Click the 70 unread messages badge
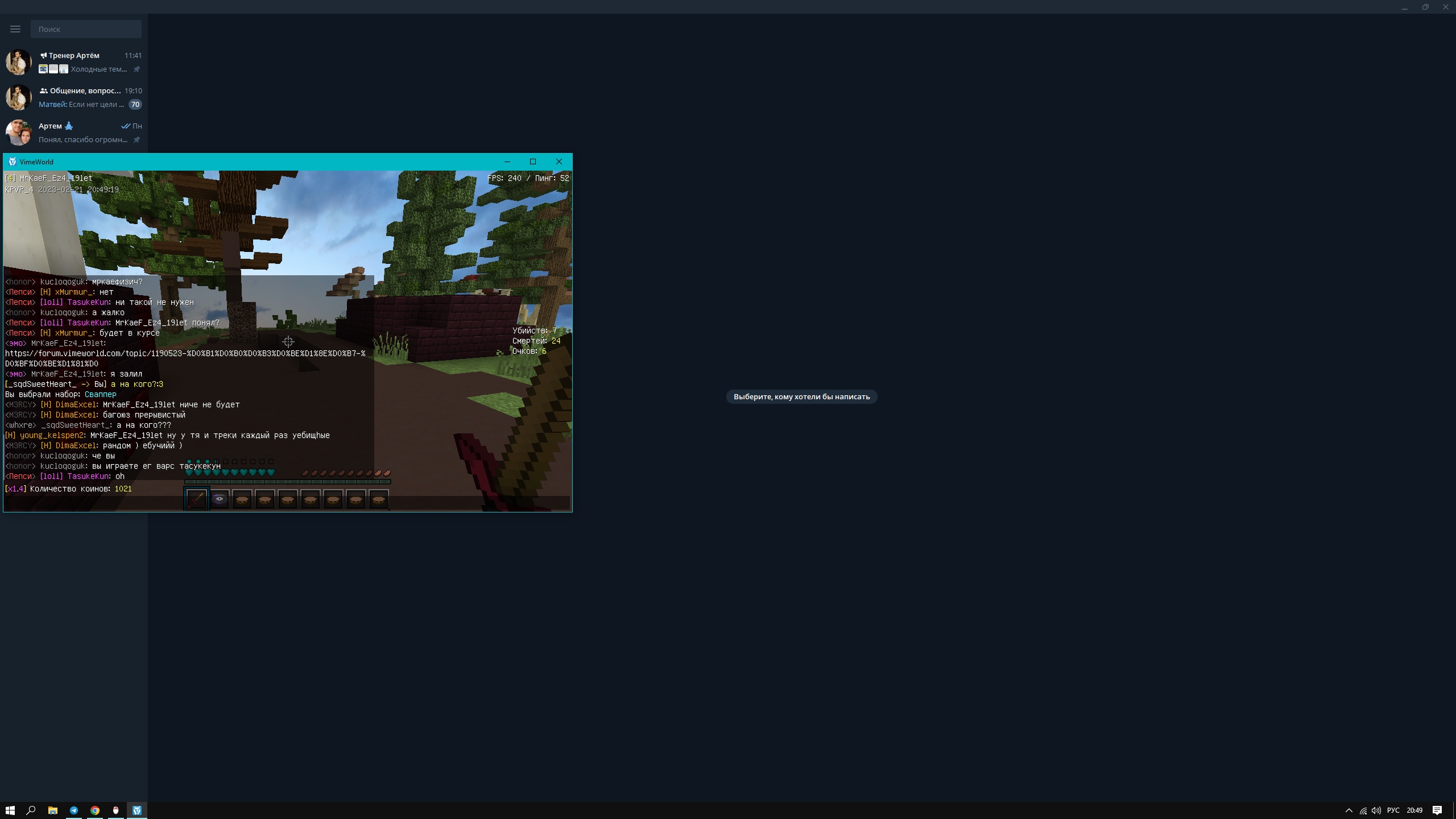The width and height of the screenshot is (1456, 819). (135, 105)
